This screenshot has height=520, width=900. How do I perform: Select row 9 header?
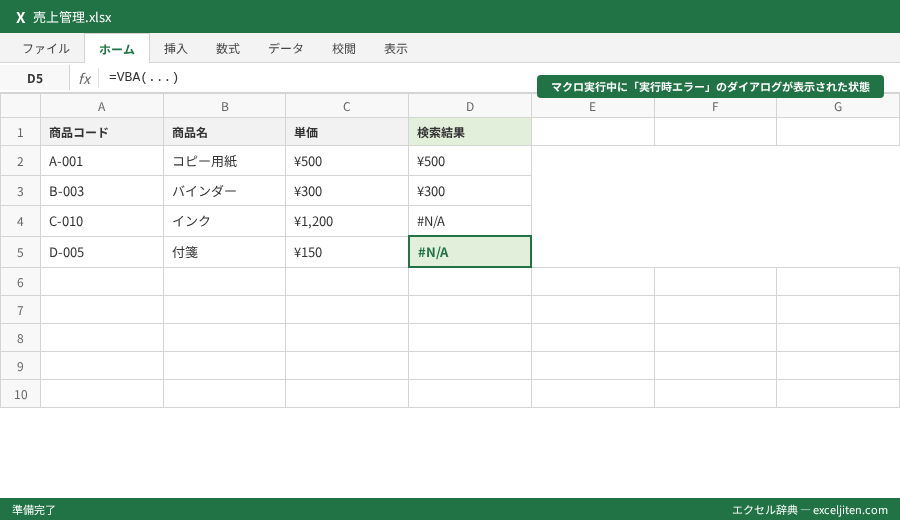20,366
